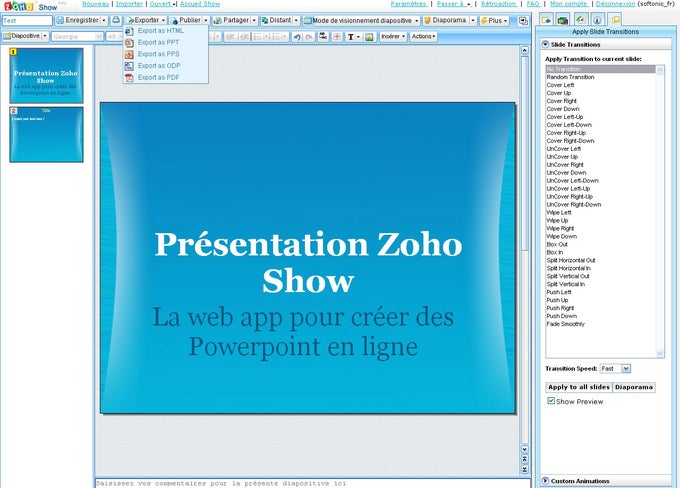This screenshot has height=488, width=680.
Task: Click the collapse panel icon at toolbar end
Action: pyautogui.click(x=523, y=20)
